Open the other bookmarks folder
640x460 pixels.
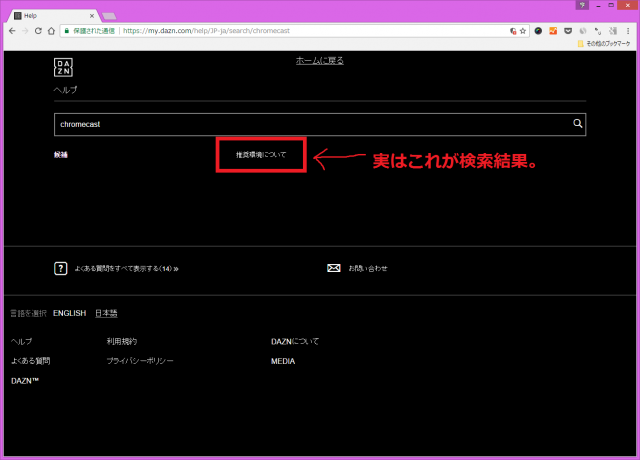(604, 44)
